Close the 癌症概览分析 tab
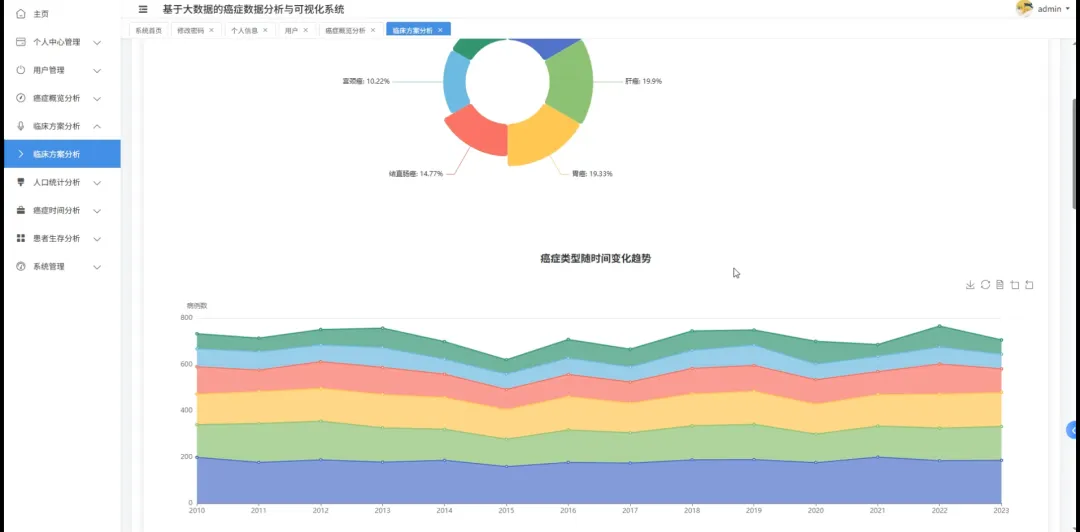This screenshot has height=532, width=1080. coord(373,30)
